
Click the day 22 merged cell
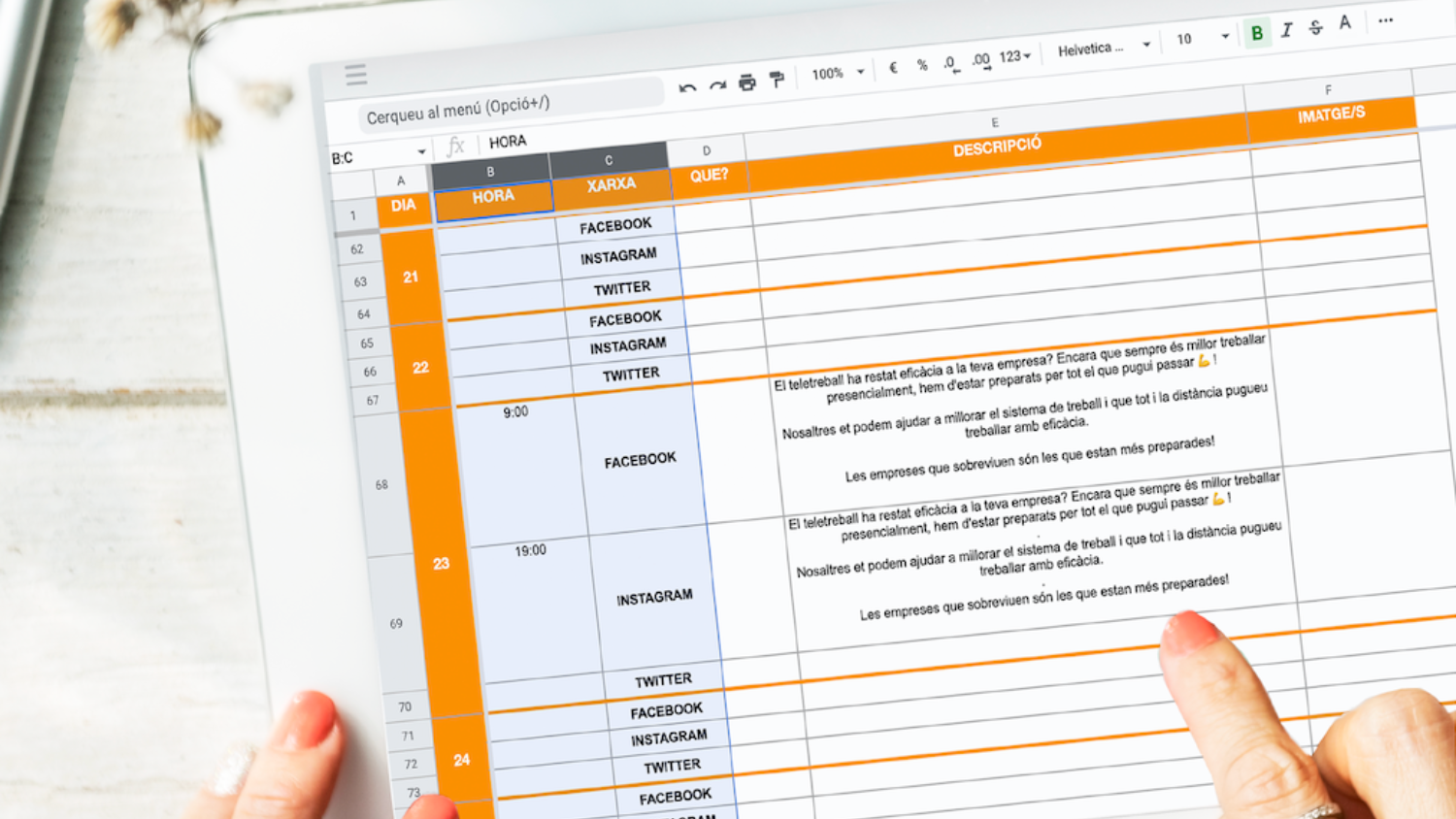coord(420,368)
